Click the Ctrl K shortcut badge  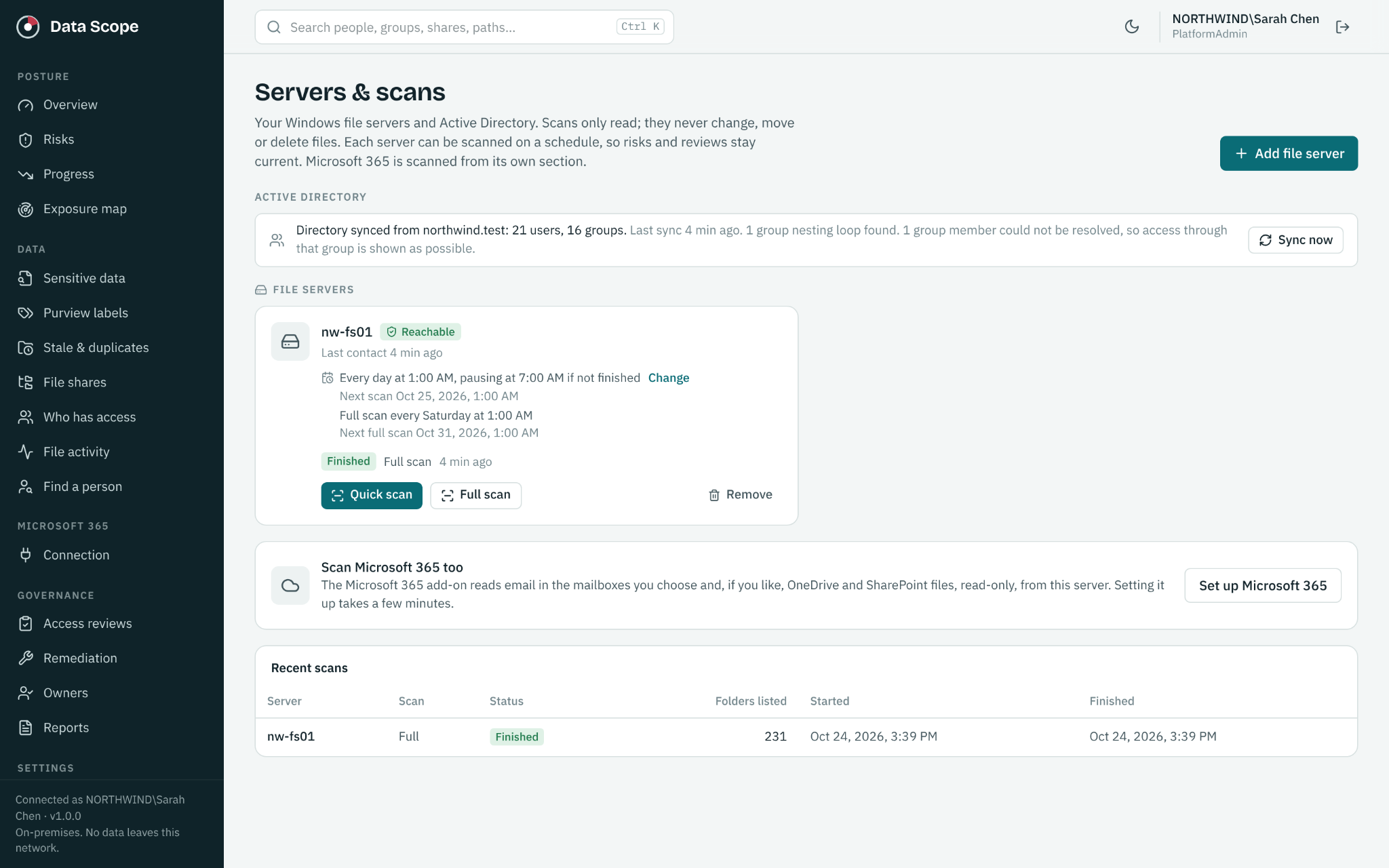640,26
